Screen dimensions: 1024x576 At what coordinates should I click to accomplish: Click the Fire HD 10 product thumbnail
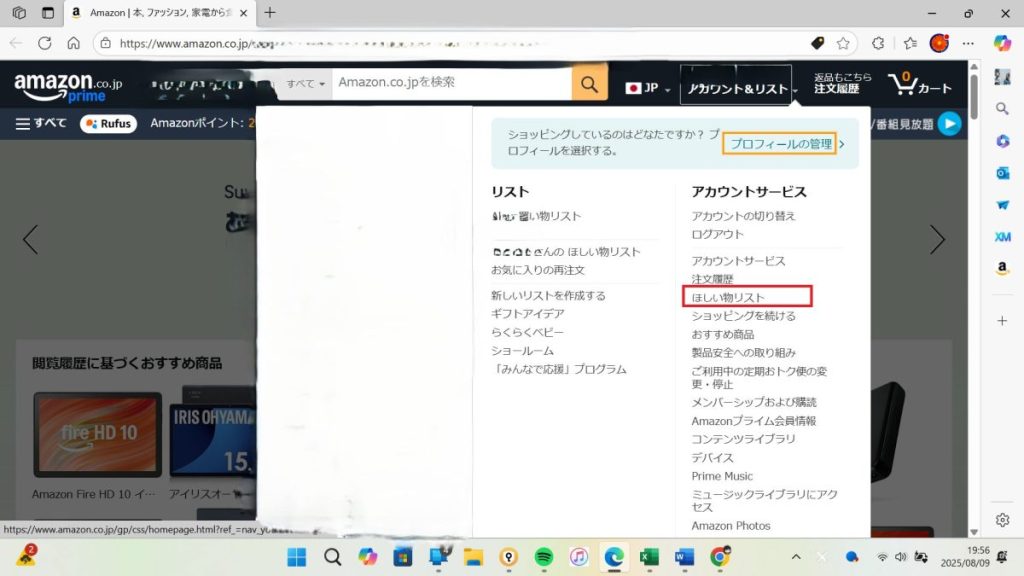pos(97,434)
